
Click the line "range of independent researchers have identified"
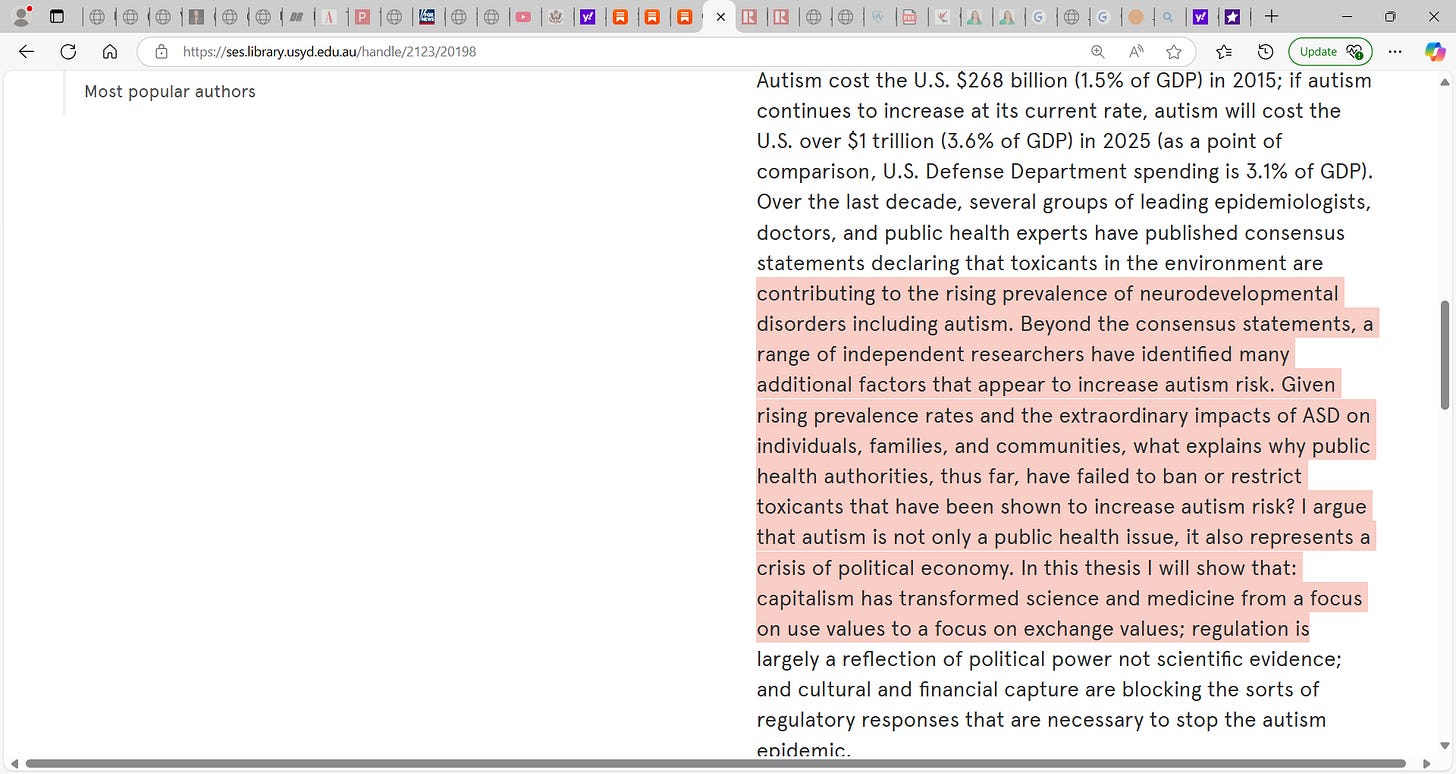click(x=1023, y=355)
